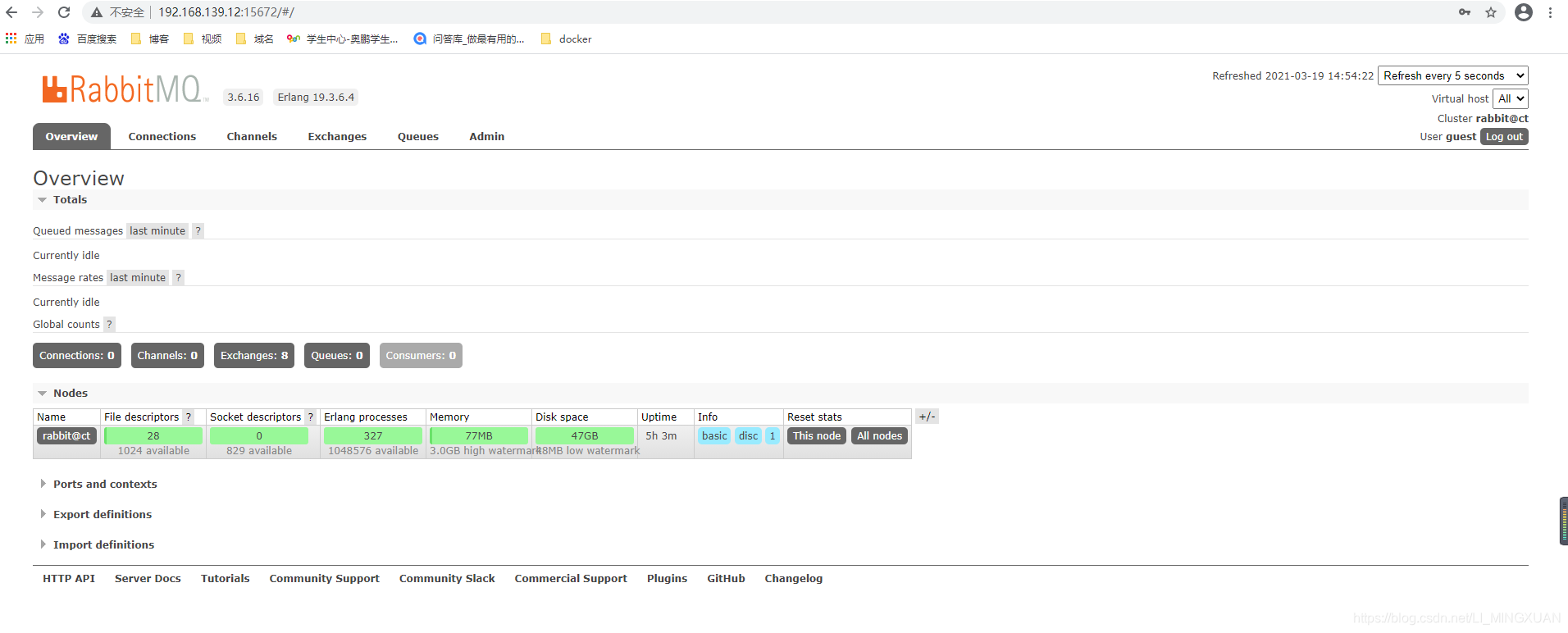Open the 域名 bookmark folder
The width and height of the screenshot is (1568, 633).
[255, 39]
